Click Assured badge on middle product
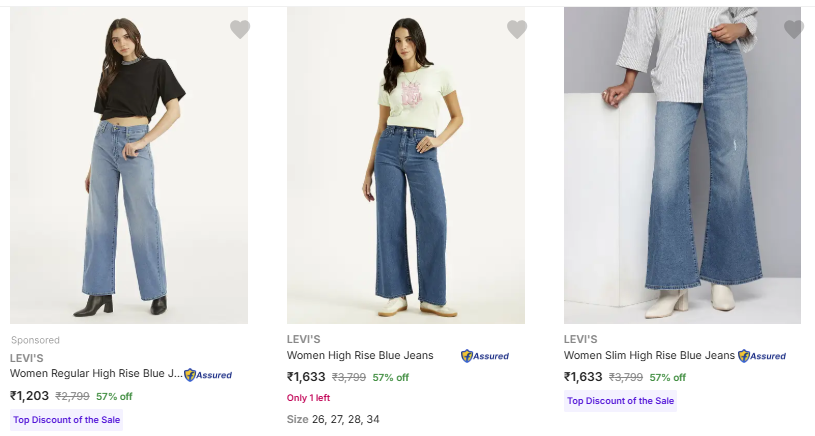 tap(485, 356)
